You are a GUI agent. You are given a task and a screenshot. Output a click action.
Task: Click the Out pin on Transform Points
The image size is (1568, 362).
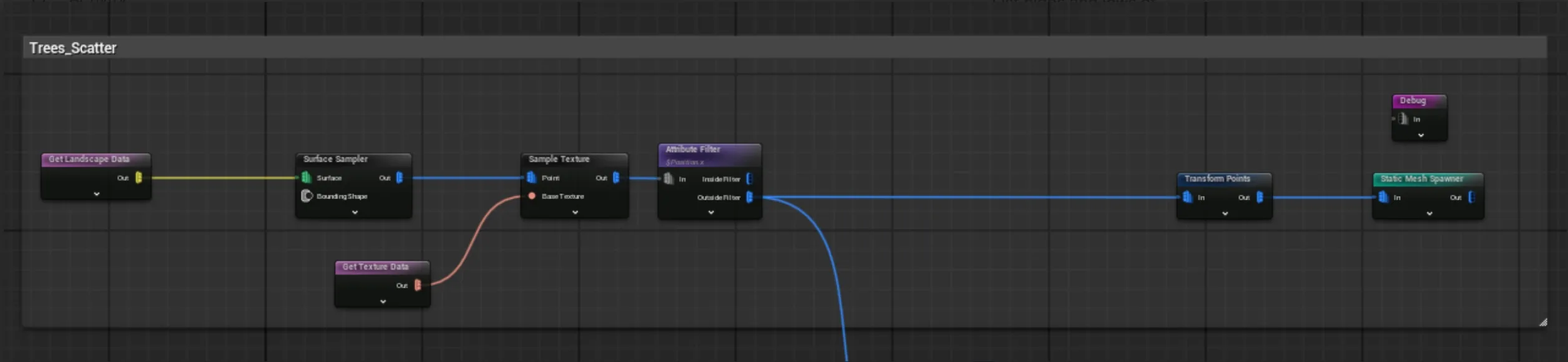[1260, 197]
